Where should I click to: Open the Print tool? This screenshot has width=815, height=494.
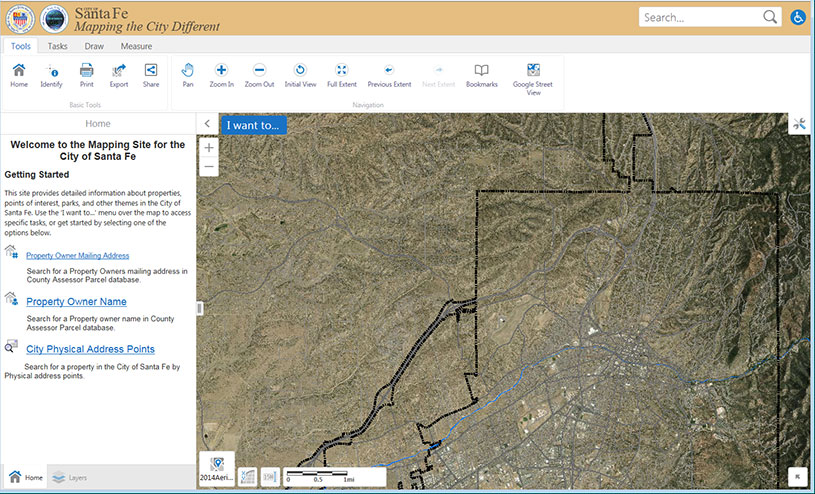86,75
